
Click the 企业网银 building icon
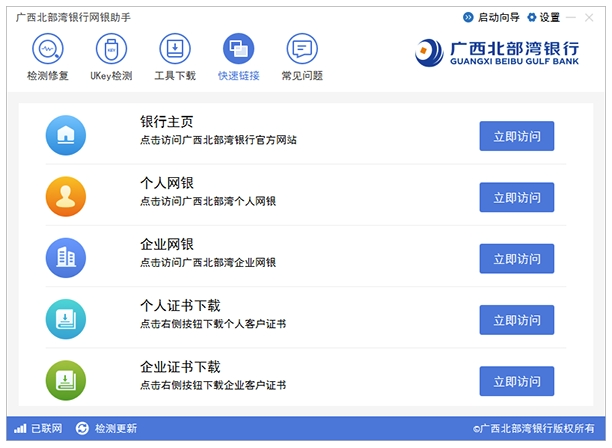click(x=66, y=258)
